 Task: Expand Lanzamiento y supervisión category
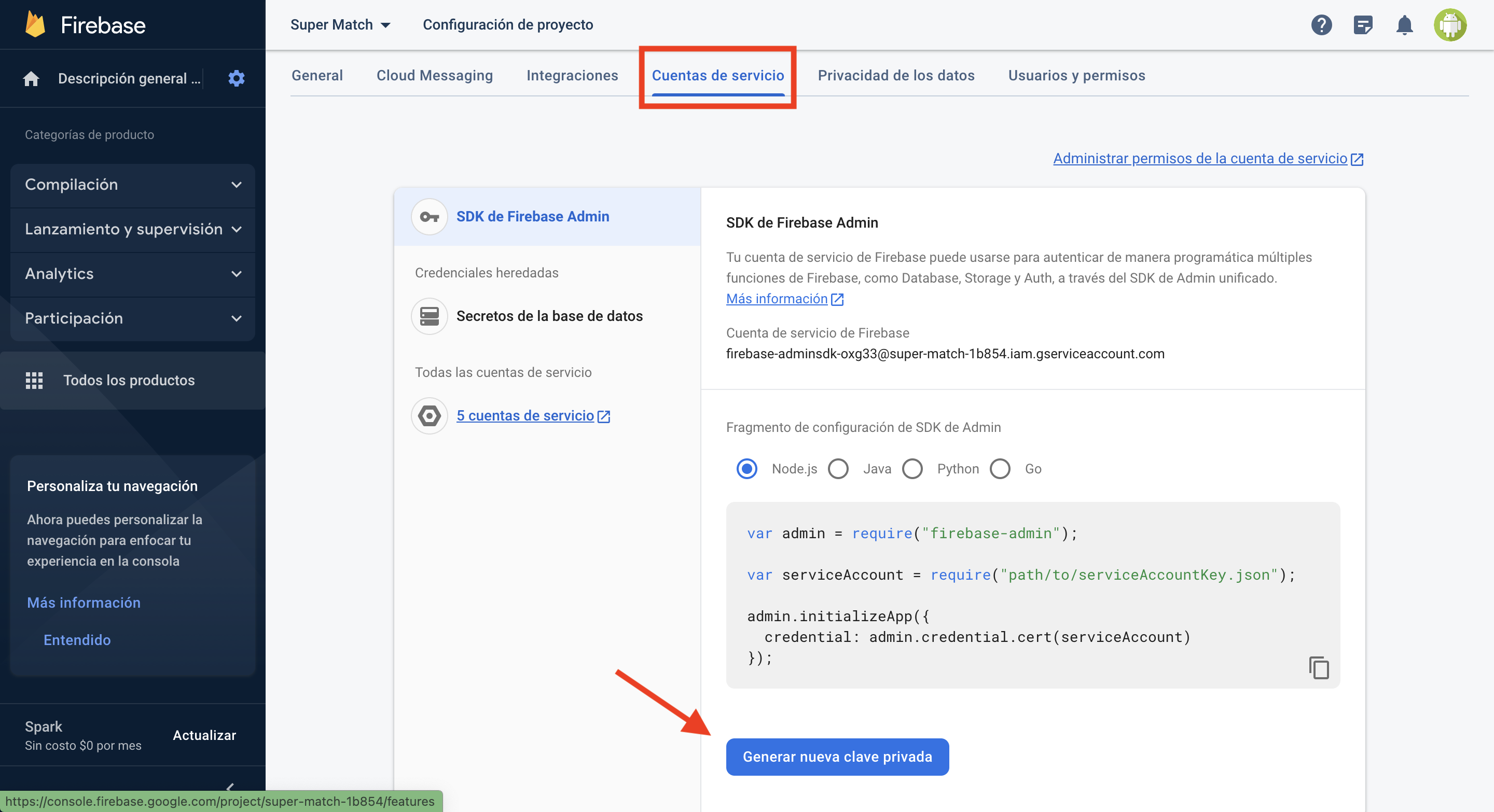coord(133,230)
